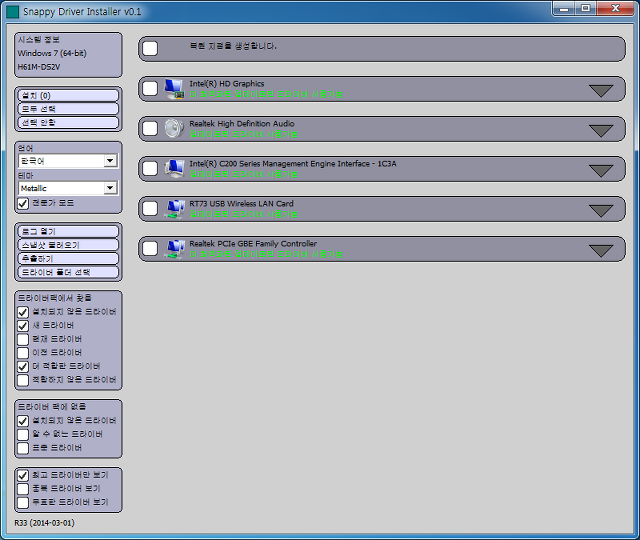Viewport: 640px width, 540px height.
Task: Click the 로그 열기 open log button
Action: point(68,231)
